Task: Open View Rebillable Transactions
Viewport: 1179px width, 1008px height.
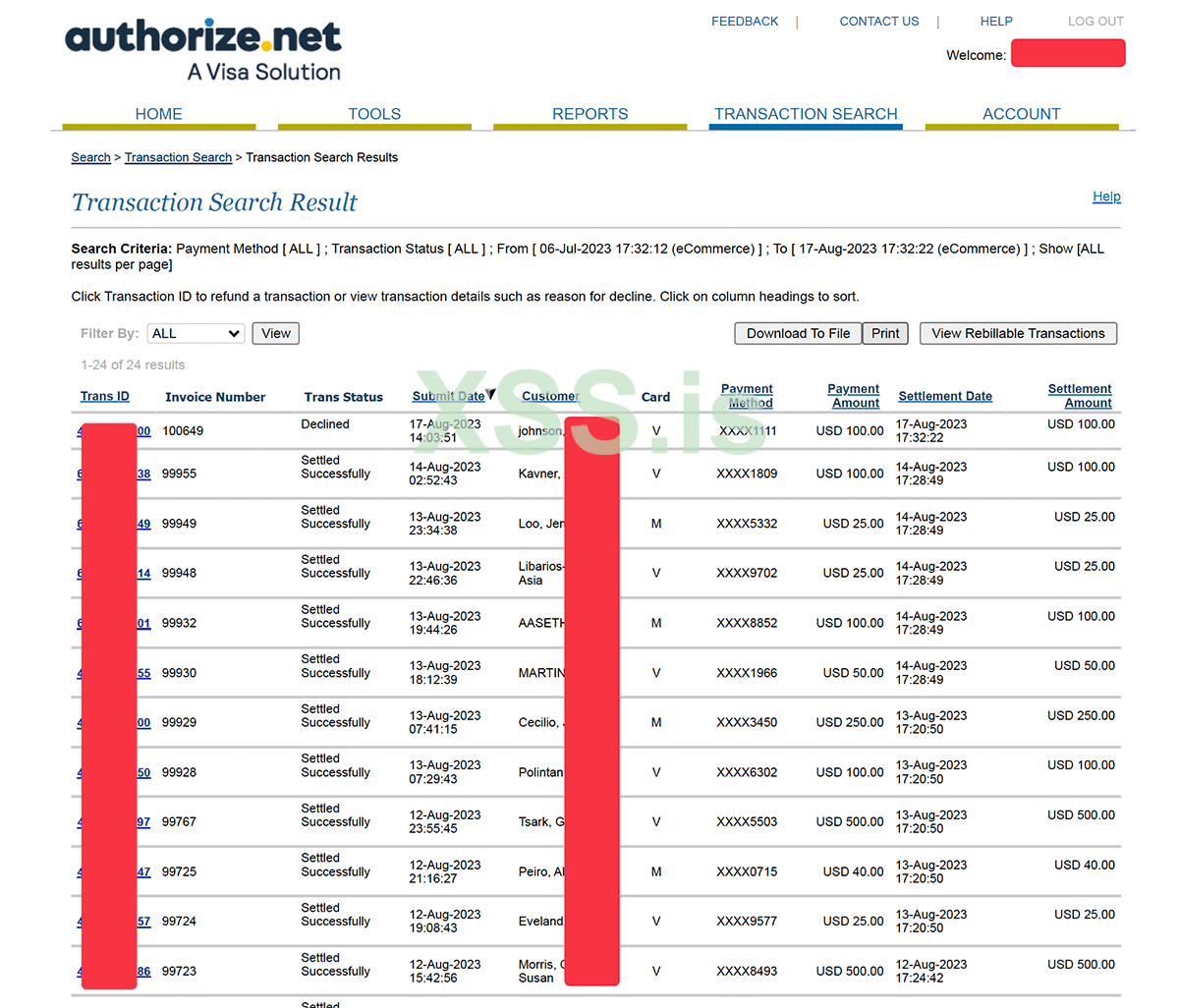Action: pos(1018,333)
